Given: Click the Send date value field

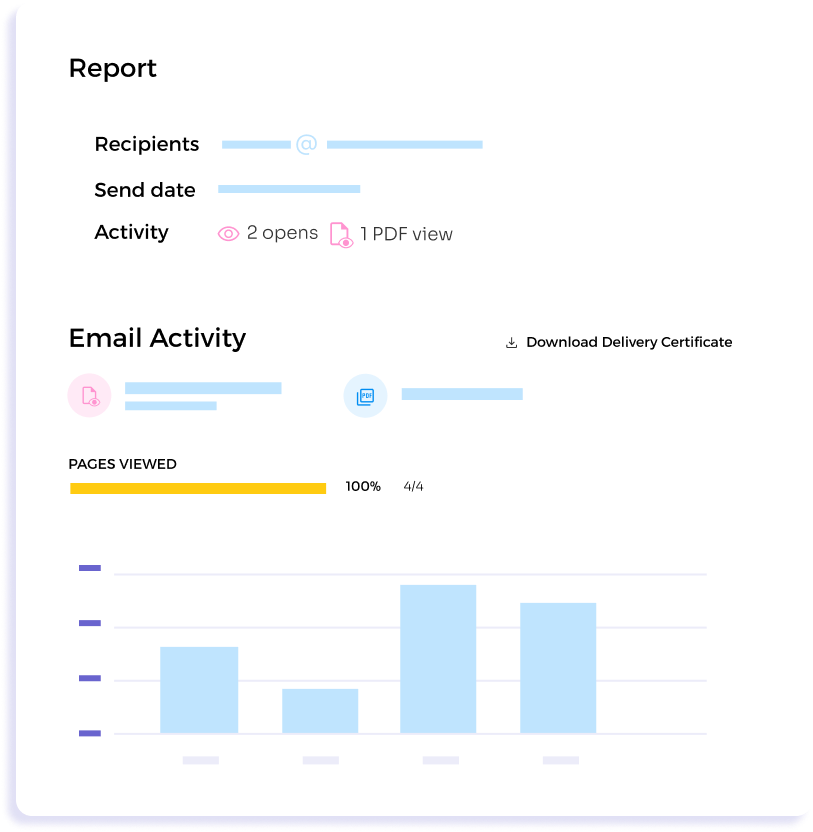Looking at the screenshot, I should [289, 188].
